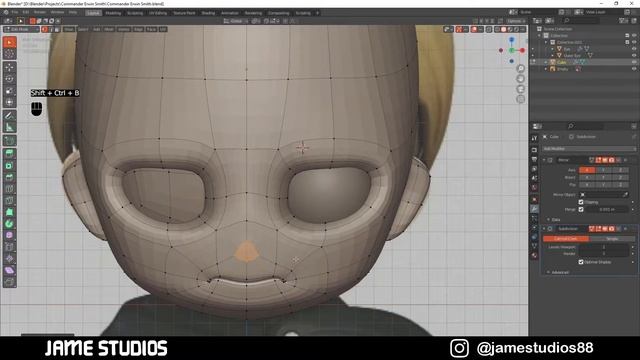
Task: Open the Select menu in viewport header
Action: pos(82,29)
